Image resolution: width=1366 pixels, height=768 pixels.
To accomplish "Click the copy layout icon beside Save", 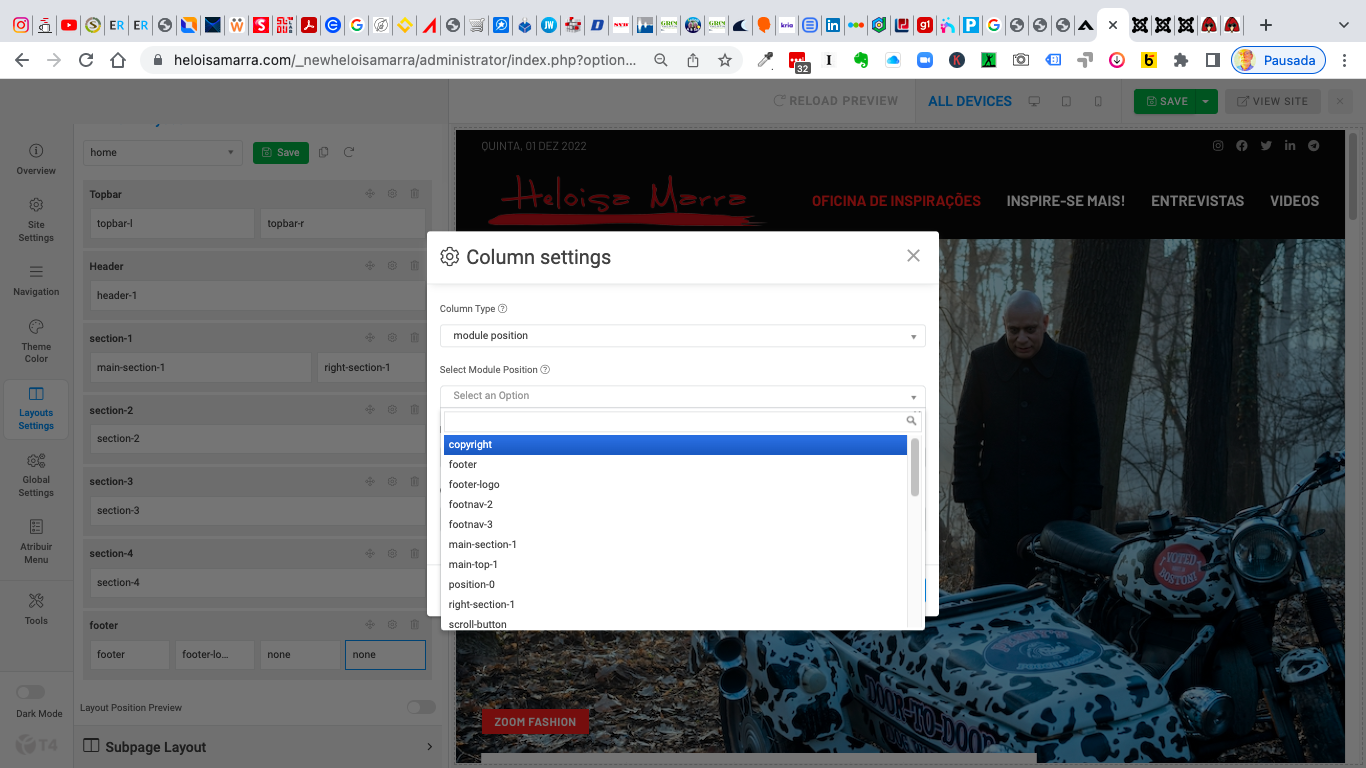I will pyautogui.click(x=323, y=152).
